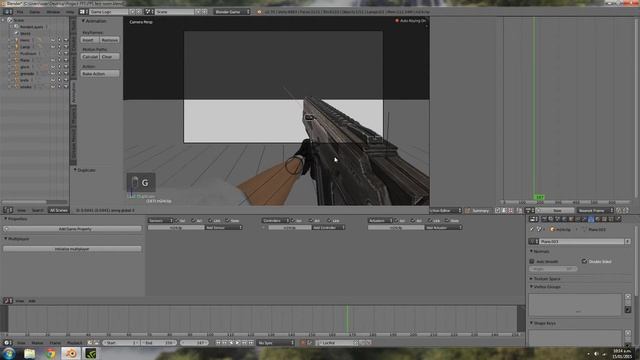The width and height of the screenshot is (640, 360).
Task: Open the Sensors dropdown
Action: [x=160, y=221]
